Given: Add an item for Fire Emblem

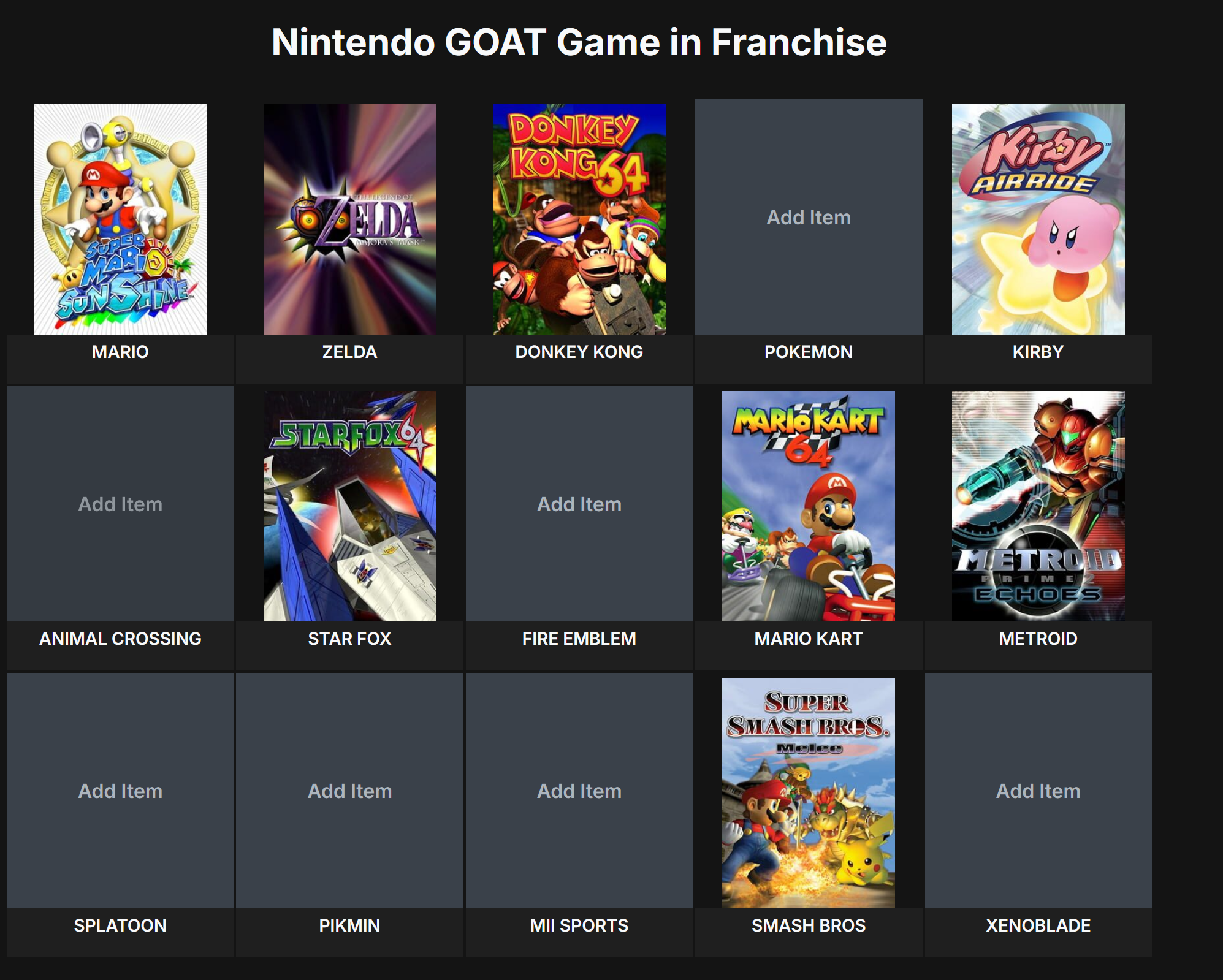Looking at the screenshot, I should tap(579, 504).
